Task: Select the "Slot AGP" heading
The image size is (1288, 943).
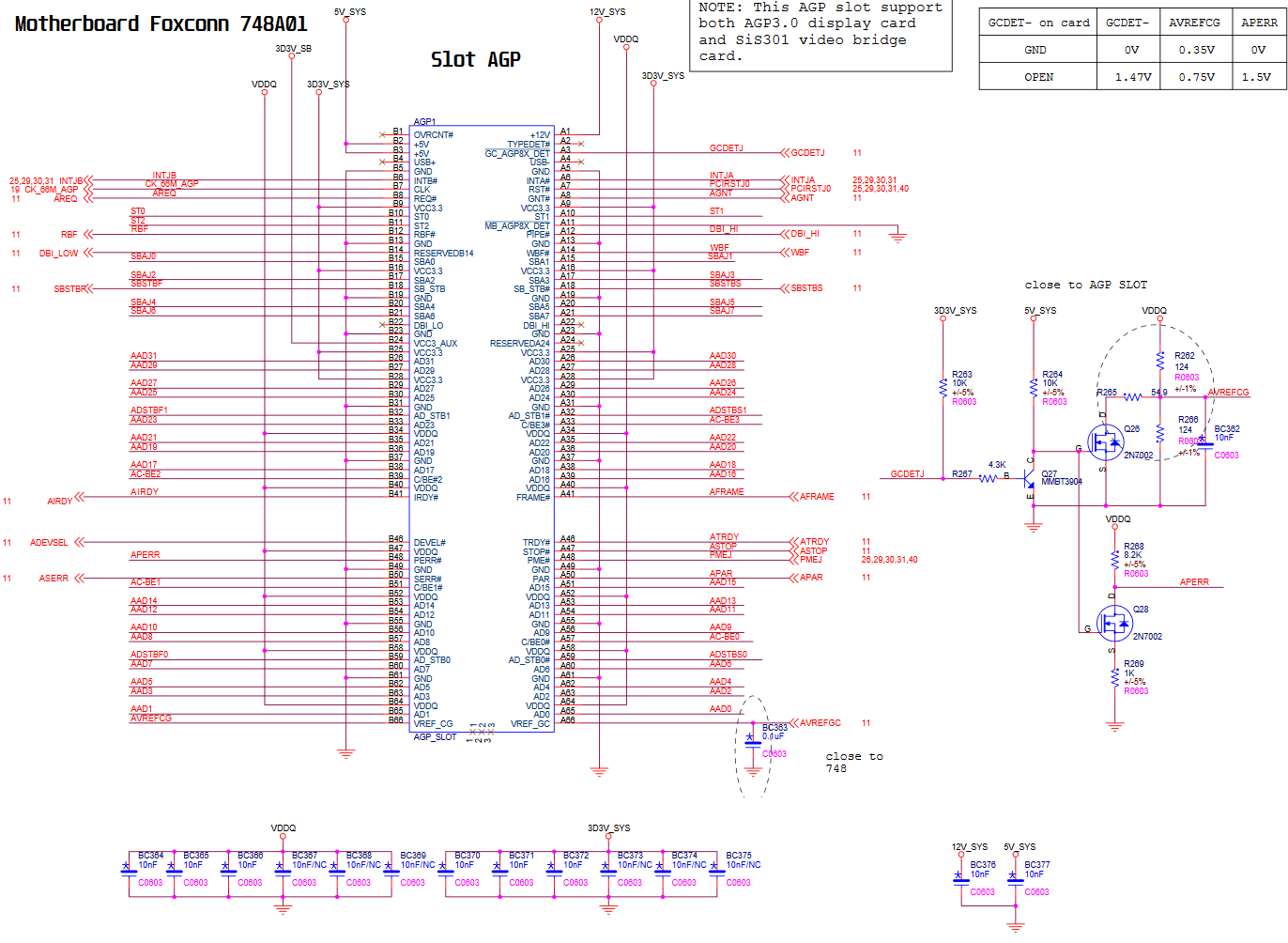Action: click(x=475, y=60)
